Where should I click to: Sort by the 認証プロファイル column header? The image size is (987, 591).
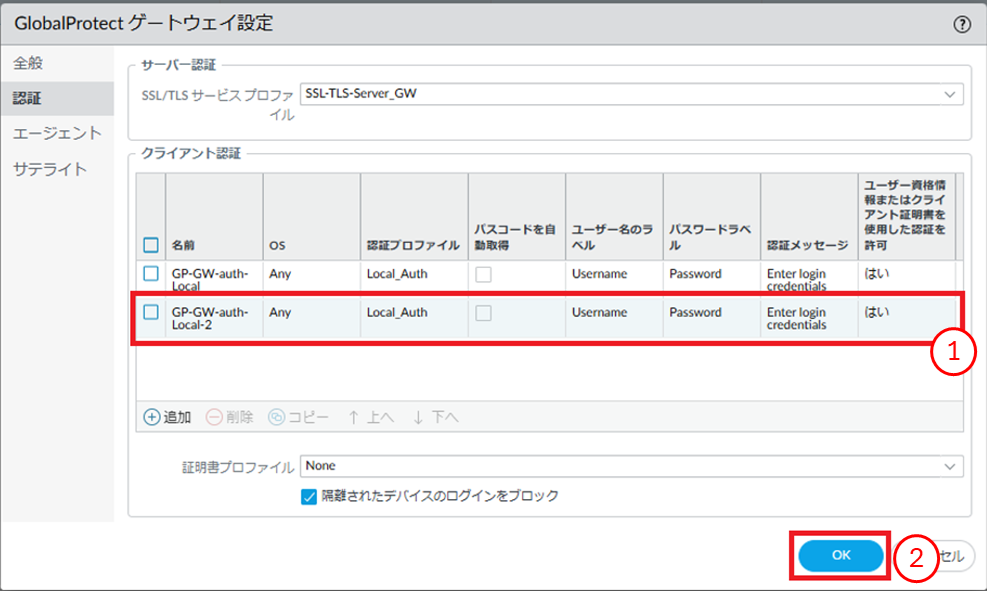click(x=397, y=245)
